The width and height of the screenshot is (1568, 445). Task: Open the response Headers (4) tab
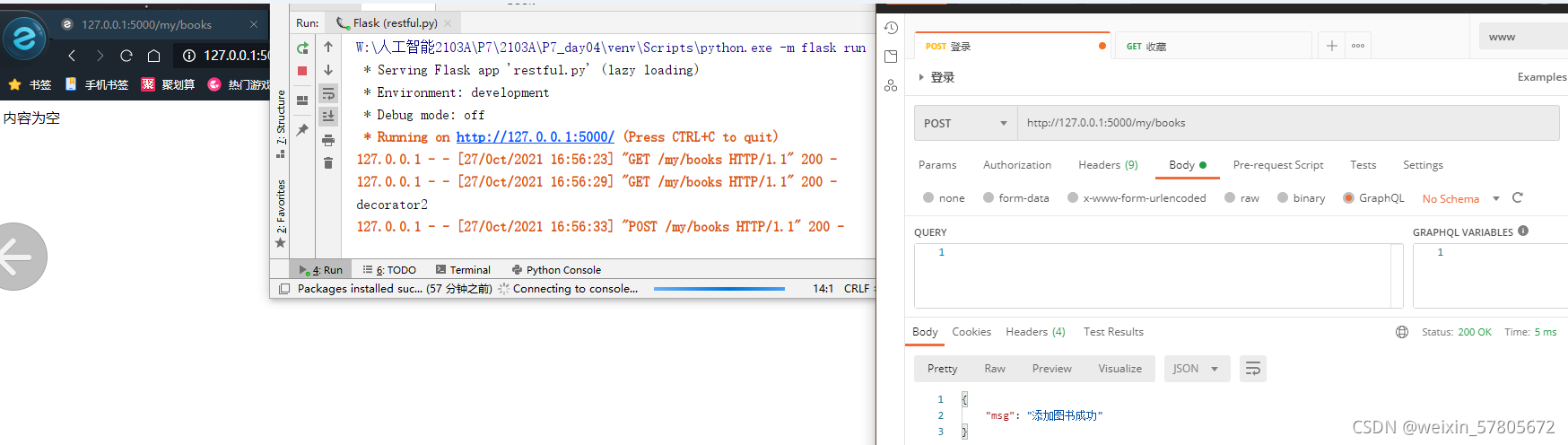1035,332
